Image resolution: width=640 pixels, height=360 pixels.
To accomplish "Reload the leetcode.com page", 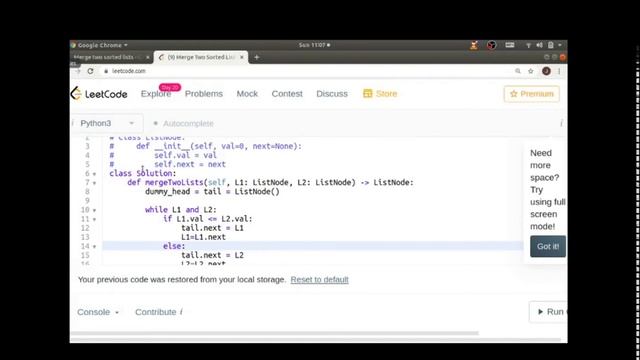I will click(90, 71).
